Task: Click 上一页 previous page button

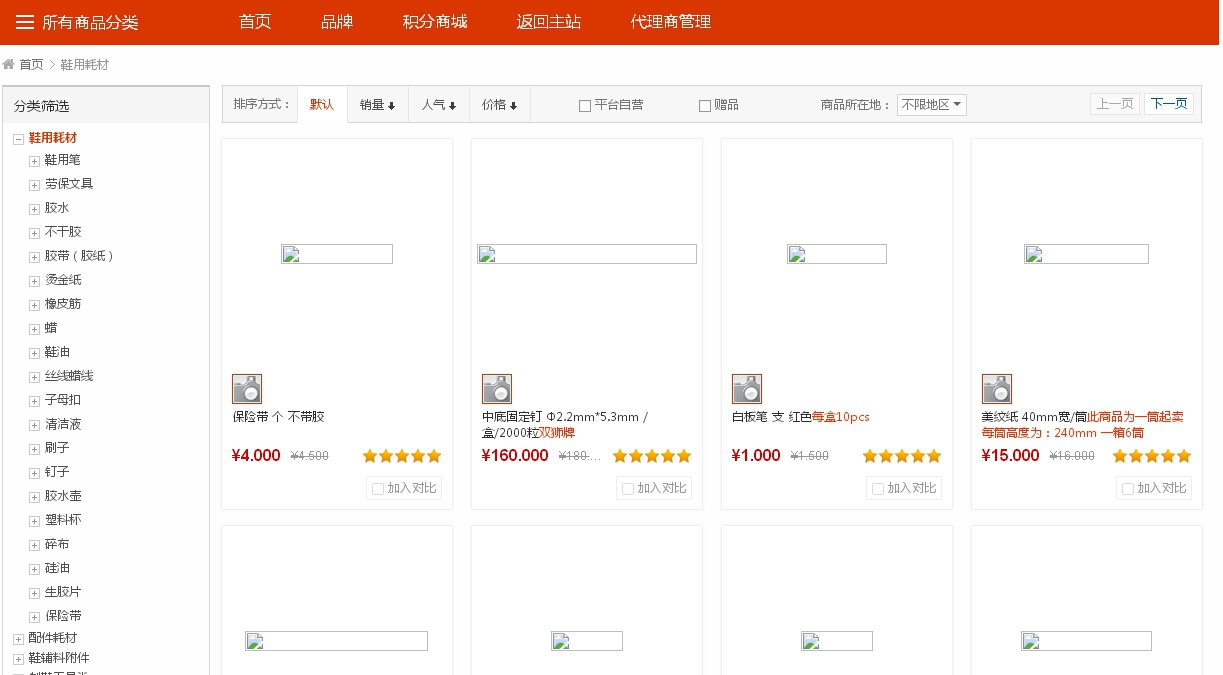Action: (x=1115, y=104)
